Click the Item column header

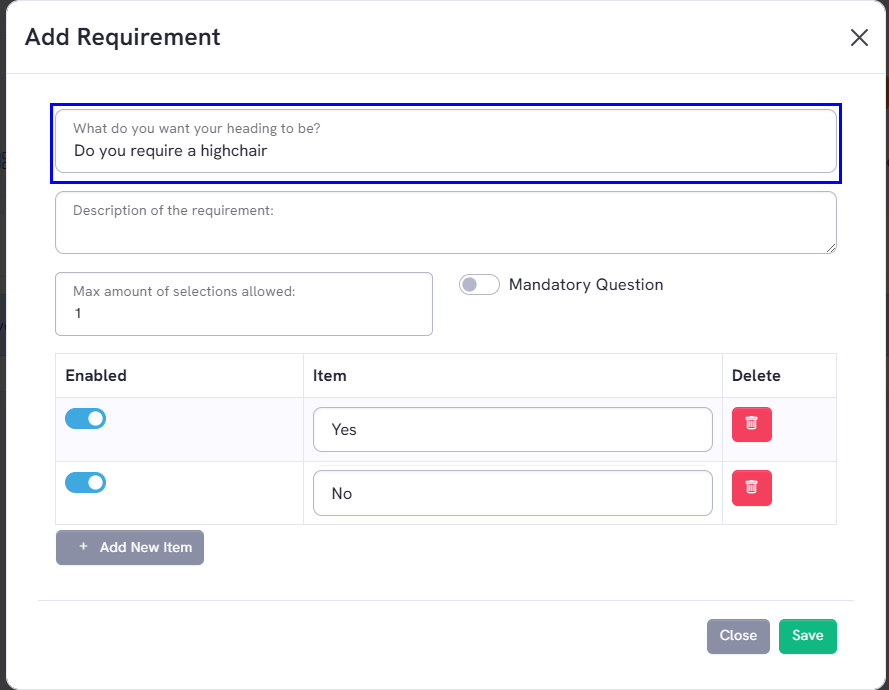click(x=329, y=375)
